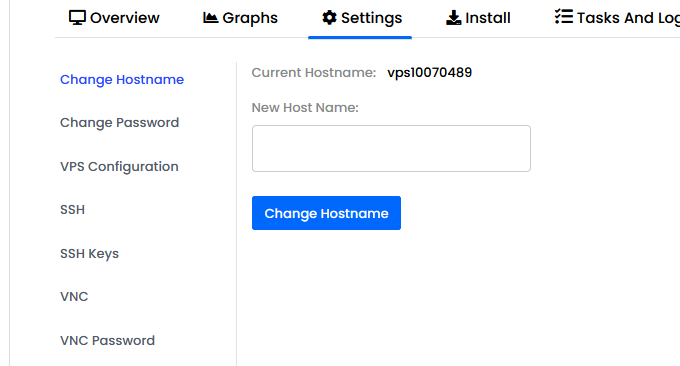Select the VNC sidebar item

74,297
